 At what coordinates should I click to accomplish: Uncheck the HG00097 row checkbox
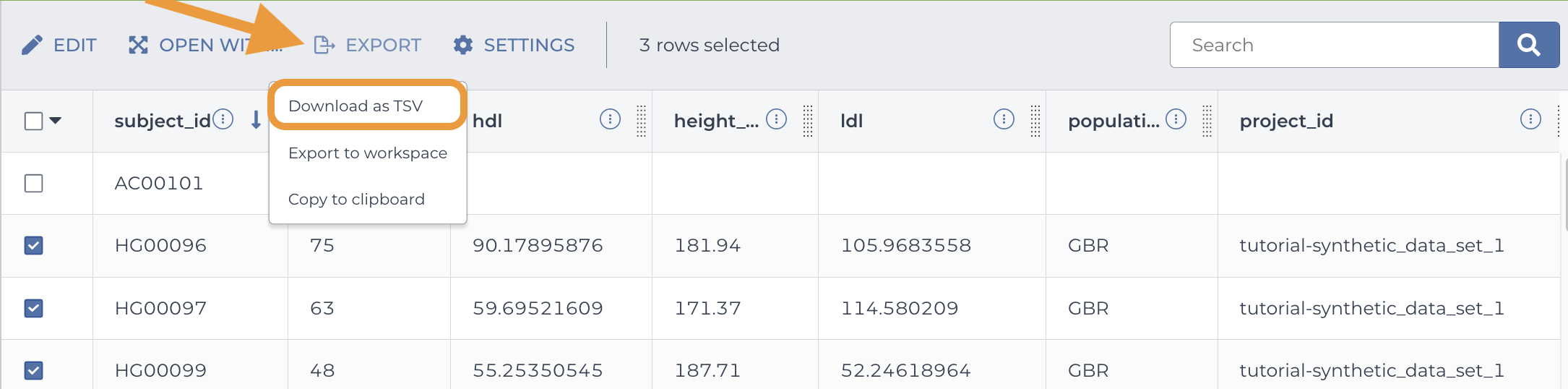point(34,308)
